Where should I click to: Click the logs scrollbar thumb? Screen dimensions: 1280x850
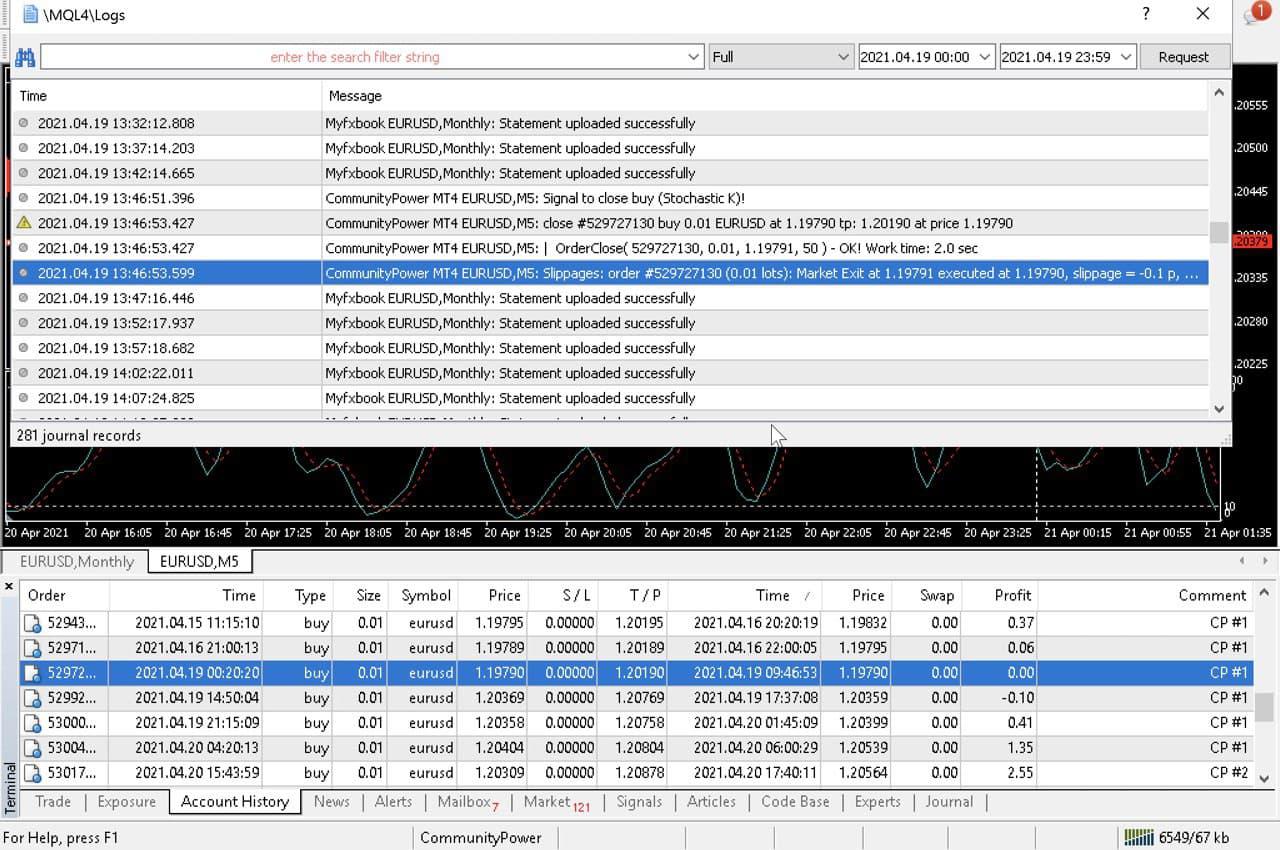(1218, 232)
